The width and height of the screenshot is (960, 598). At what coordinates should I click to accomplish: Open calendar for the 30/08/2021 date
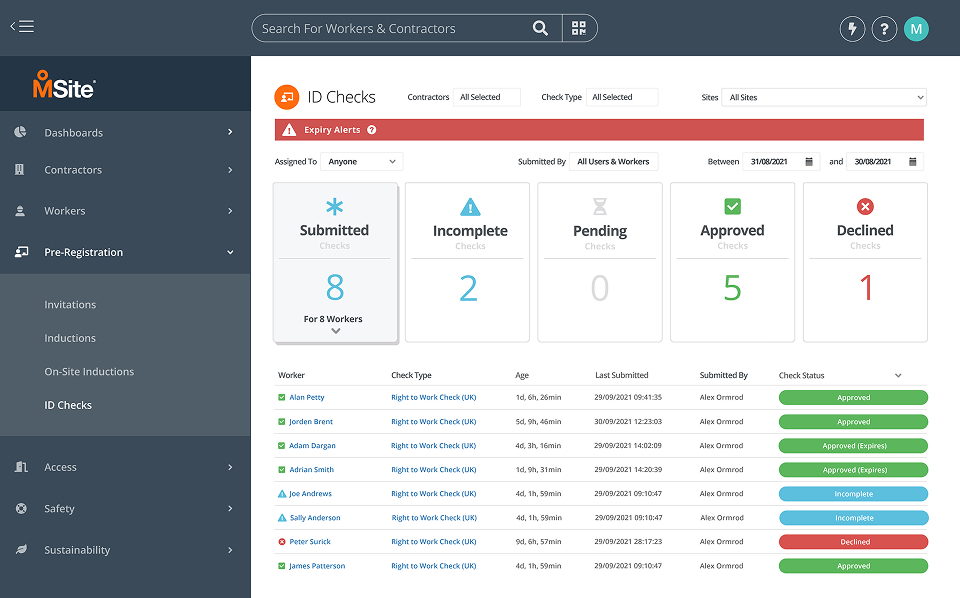[912, 162]
